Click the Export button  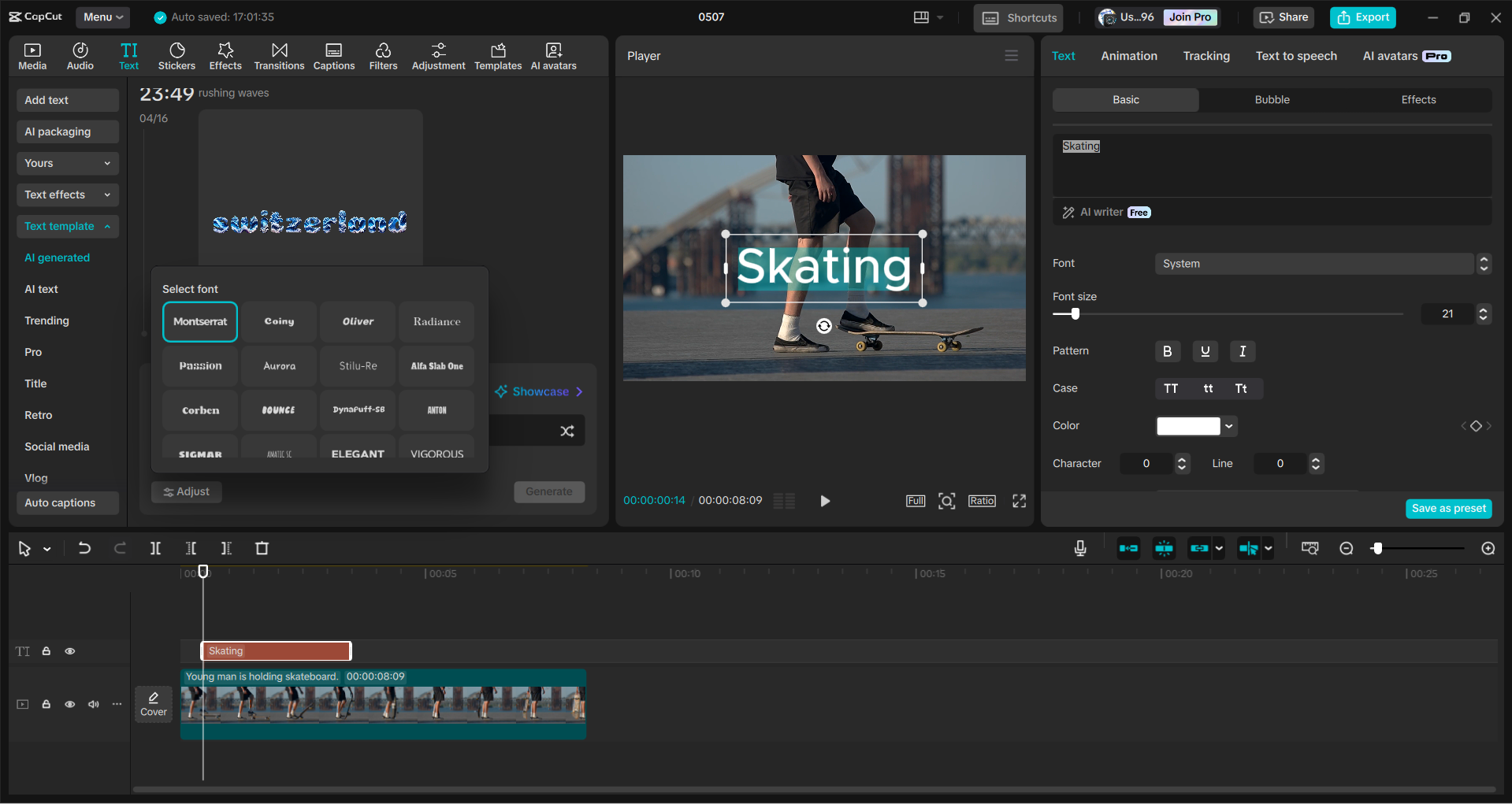[x=1362, y=17]
